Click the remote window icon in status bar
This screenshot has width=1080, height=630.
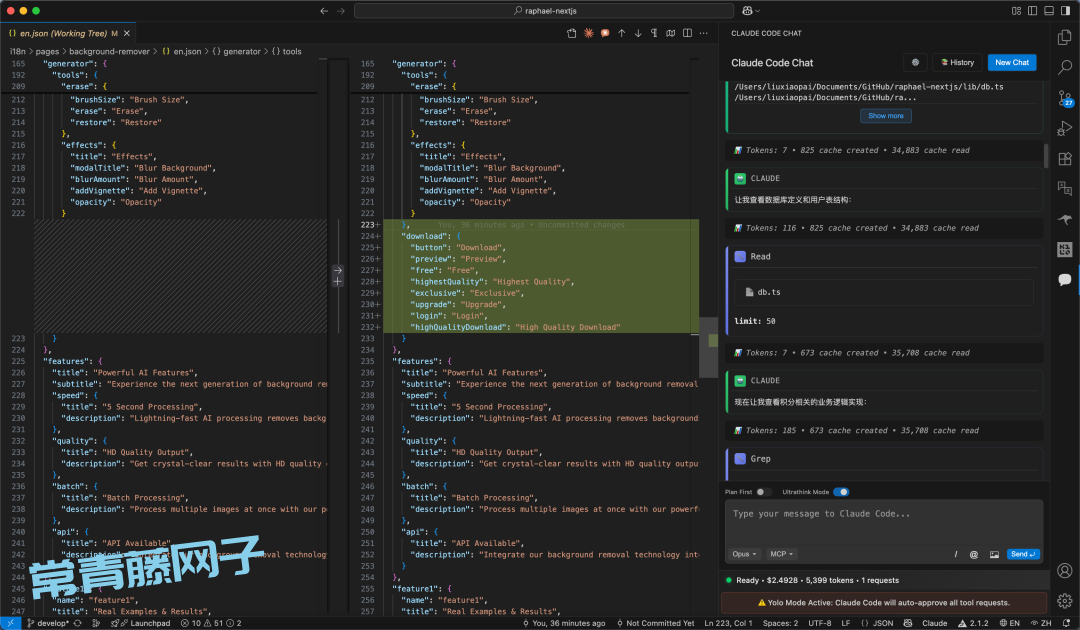[x=10, y=623]
